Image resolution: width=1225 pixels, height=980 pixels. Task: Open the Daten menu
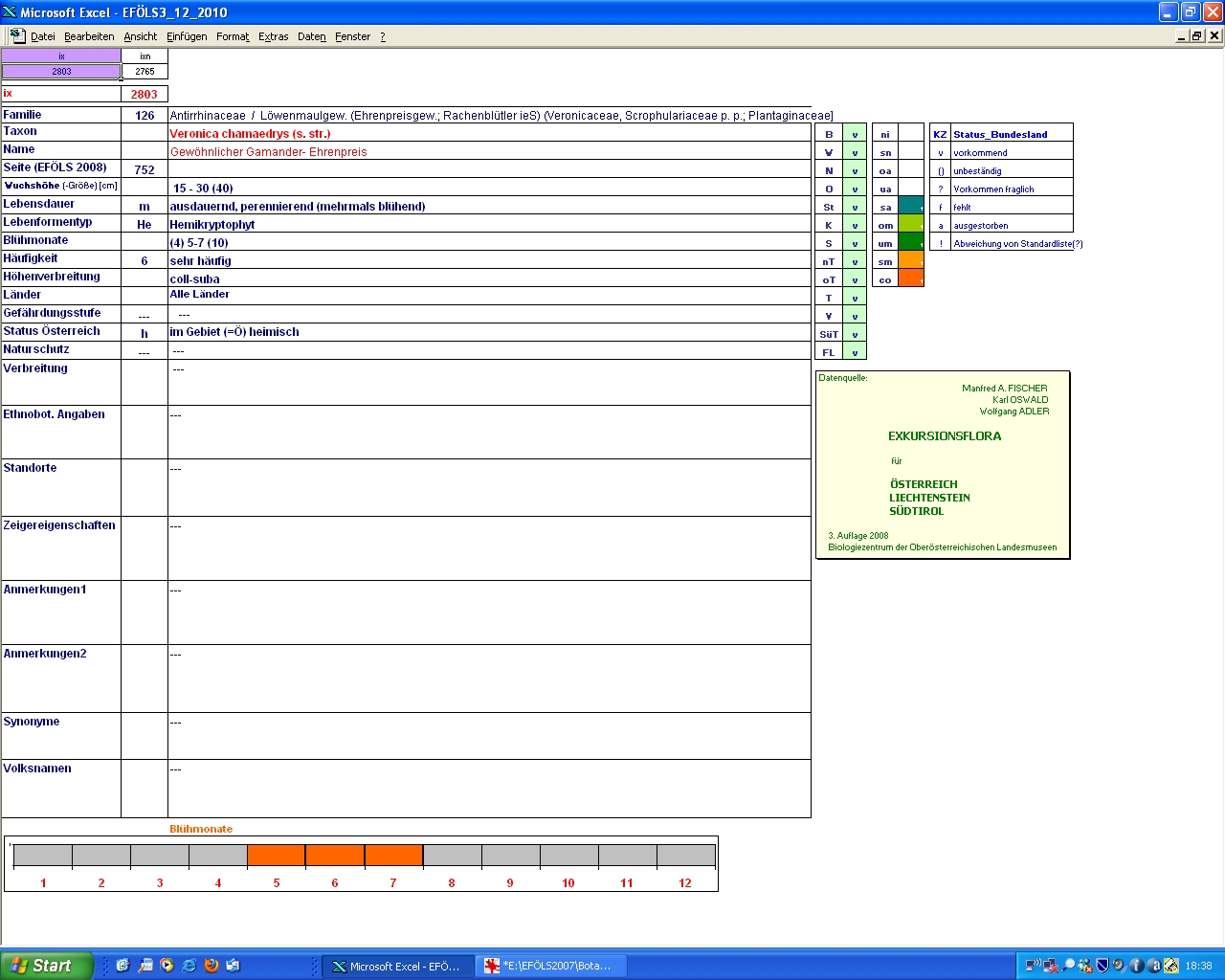point(312,36)
